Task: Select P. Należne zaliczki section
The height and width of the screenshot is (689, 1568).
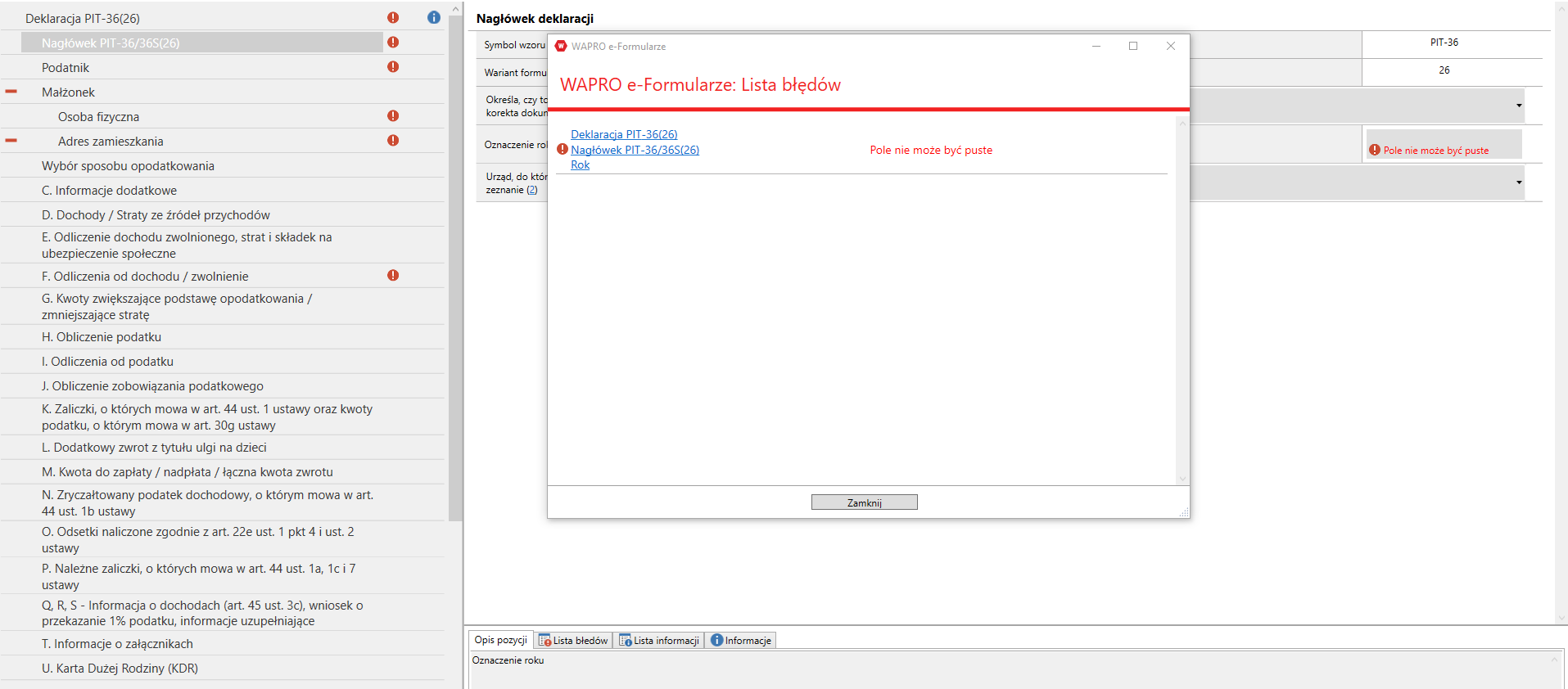Action: 199,576
